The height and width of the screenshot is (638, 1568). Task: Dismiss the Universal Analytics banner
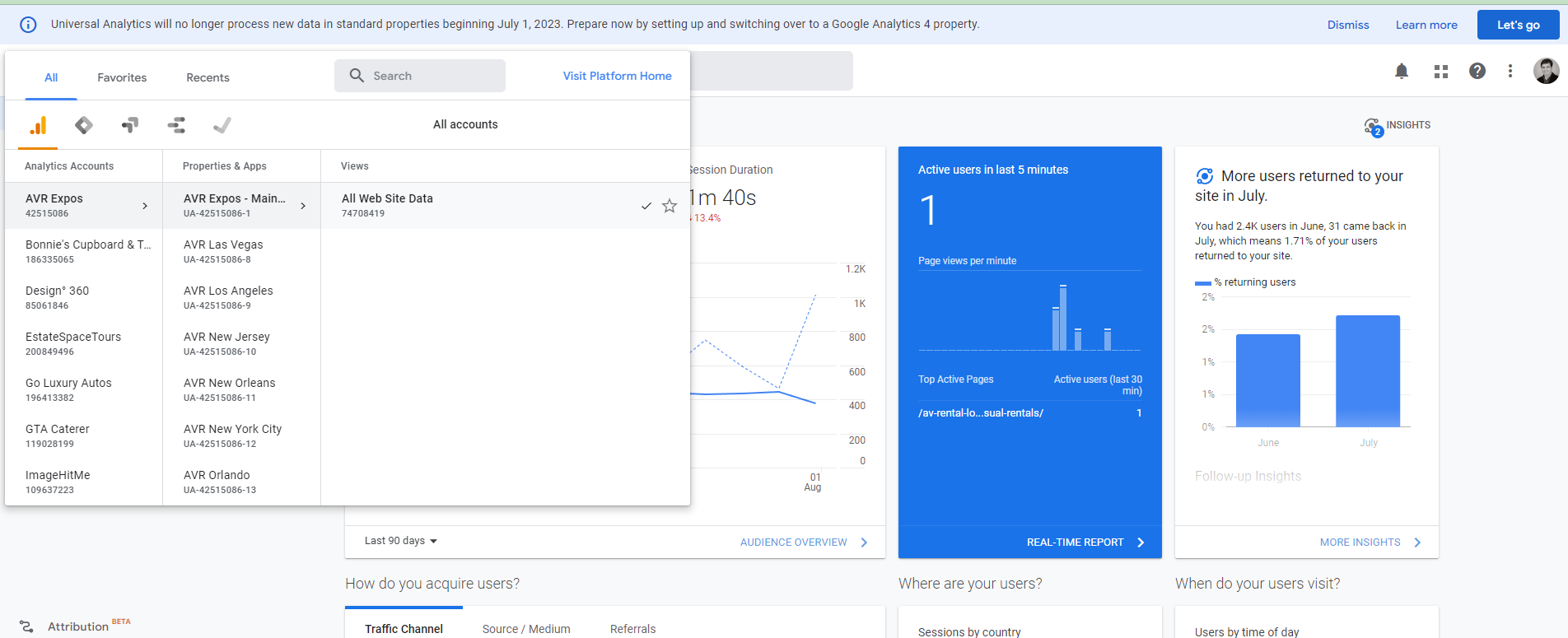[1348, 25]
